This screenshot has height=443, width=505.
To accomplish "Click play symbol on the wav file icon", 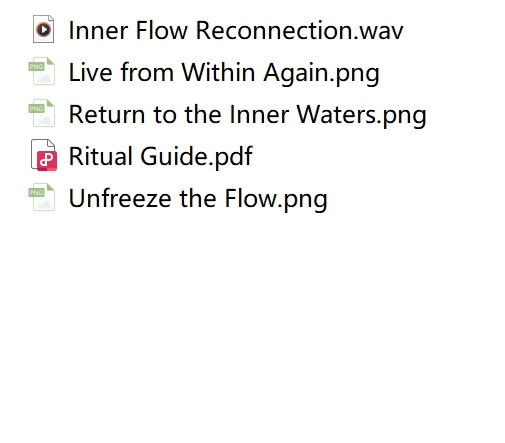I will (x=44, y=30).
